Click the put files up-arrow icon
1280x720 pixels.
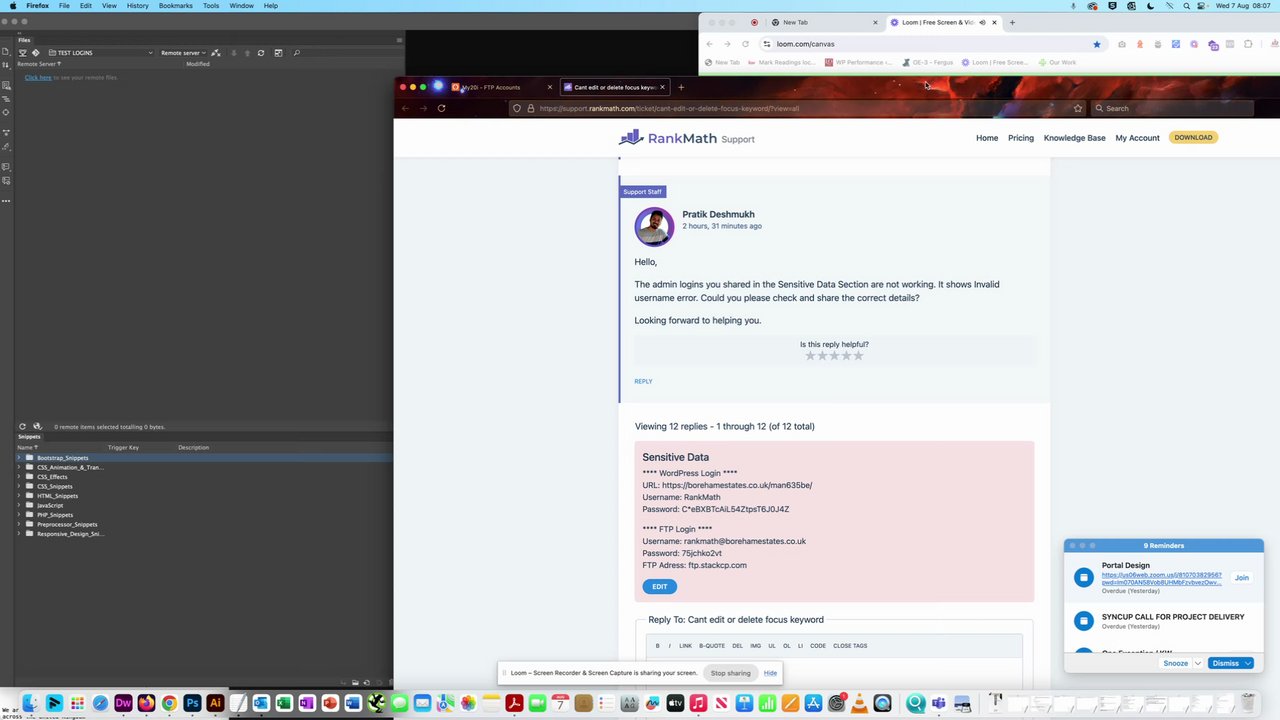(246, 53)
